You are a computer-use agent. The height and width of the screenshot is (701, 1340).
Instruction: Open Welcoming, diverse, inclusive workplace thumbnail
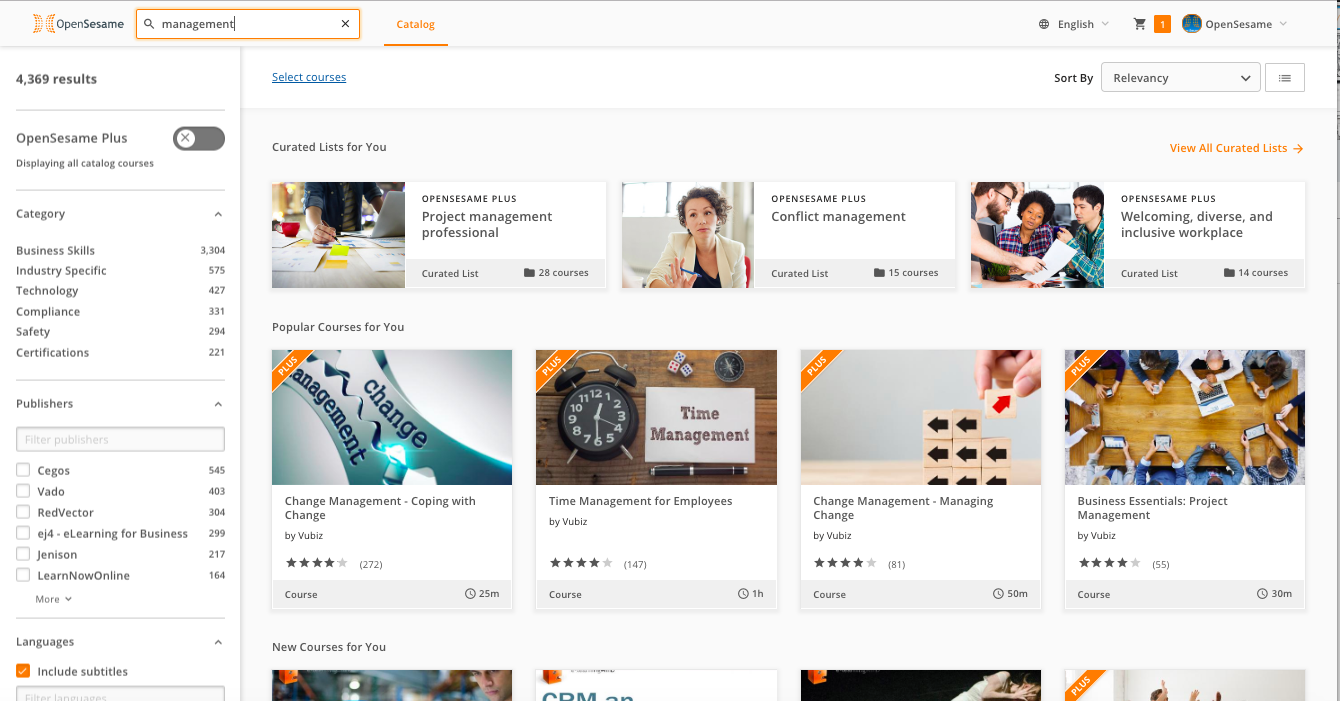[x=1037, y=235]
